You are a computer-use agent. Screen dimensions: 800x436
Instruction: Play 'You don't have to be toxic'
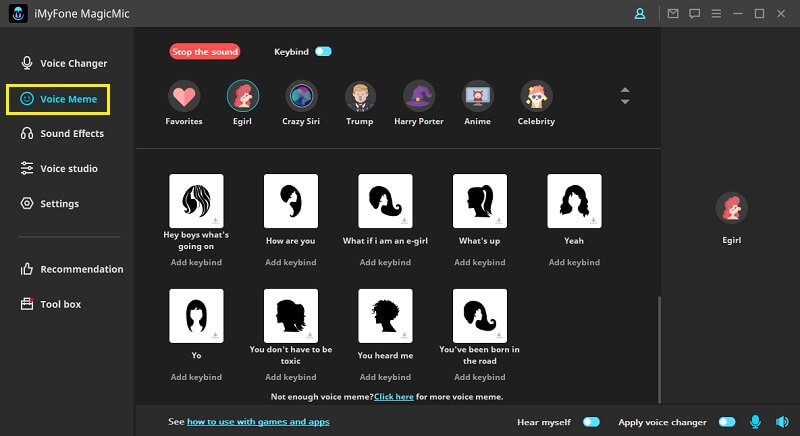pyautogui.click(x=291, y=316)
